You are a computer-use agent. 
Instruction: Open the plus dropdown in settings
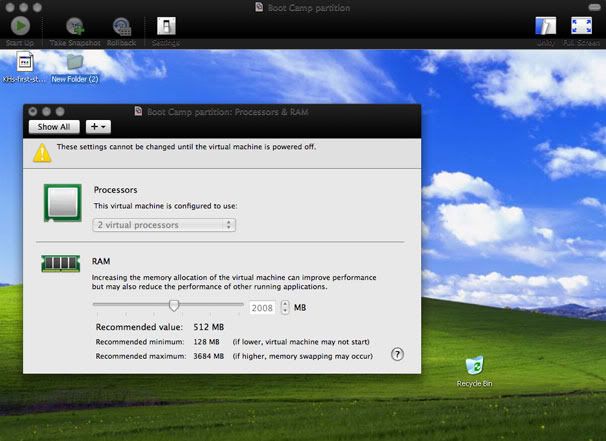[x=98, y=127]
